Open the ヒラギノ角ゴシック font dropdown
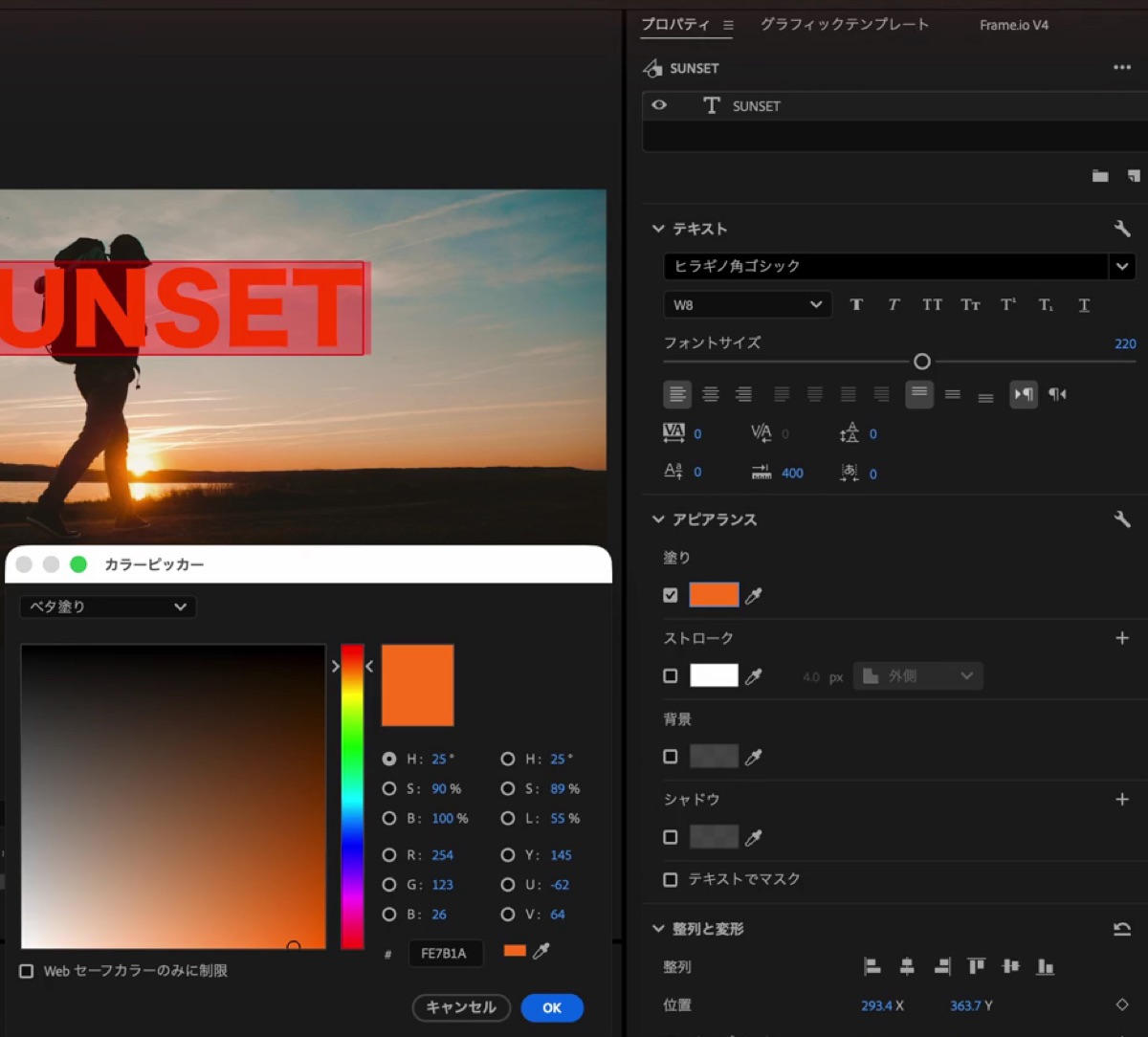Viewport: 1148px width, 1037px height. click(x=899, y=266)
